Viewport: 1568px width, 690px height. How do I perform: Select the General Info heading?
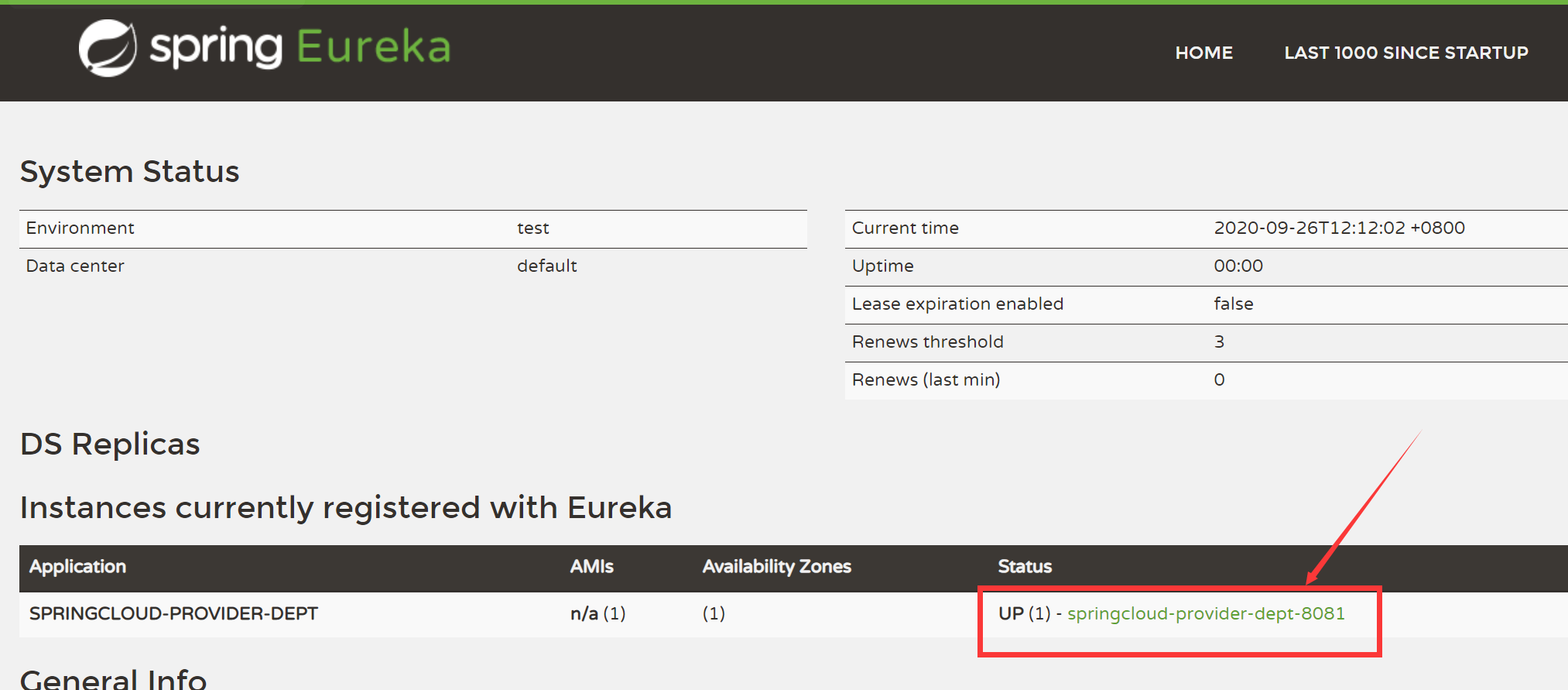[x=114, y=679]
